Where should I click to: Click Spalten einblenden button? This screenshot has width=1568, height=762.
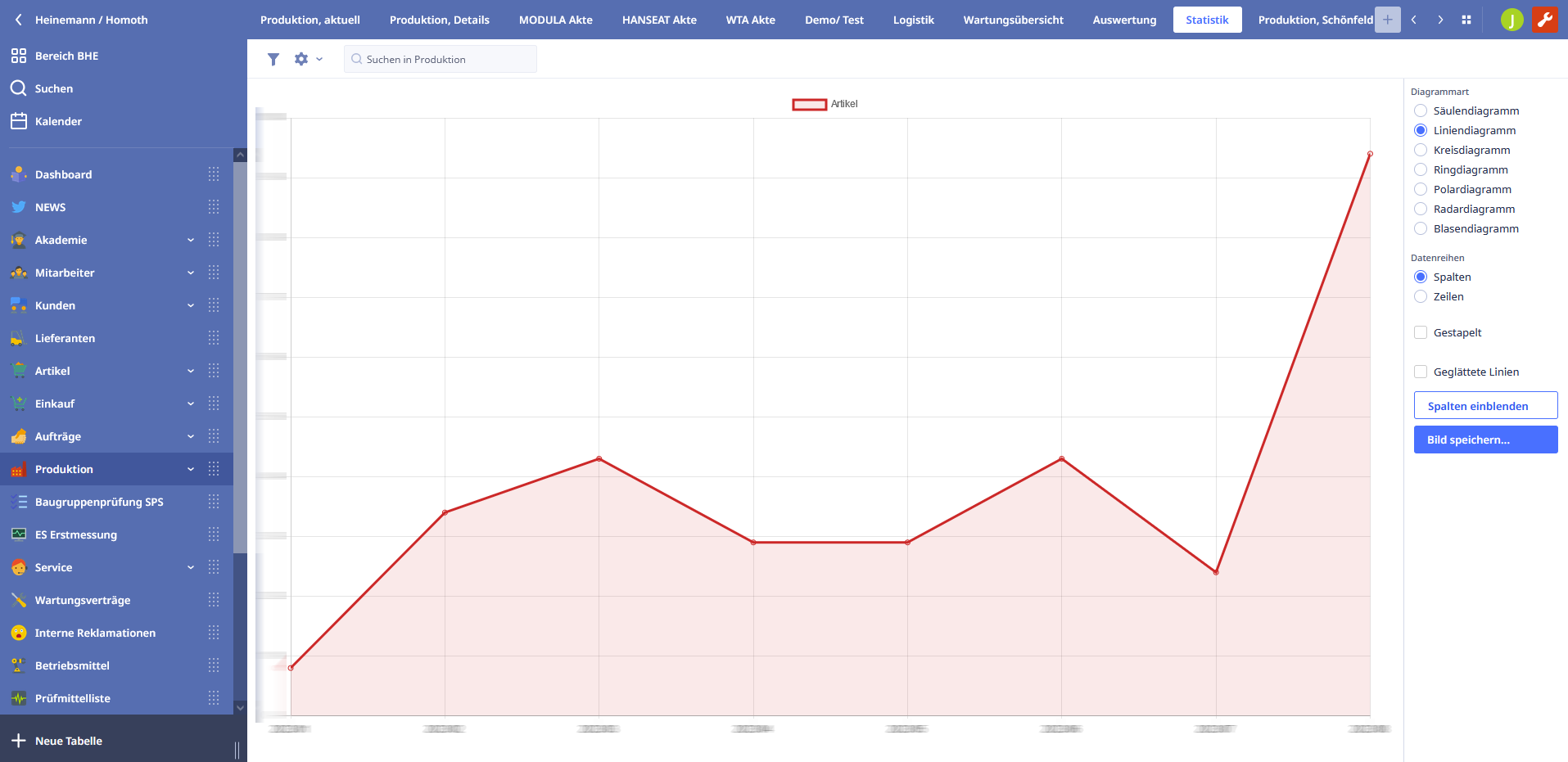point(1485,406)
